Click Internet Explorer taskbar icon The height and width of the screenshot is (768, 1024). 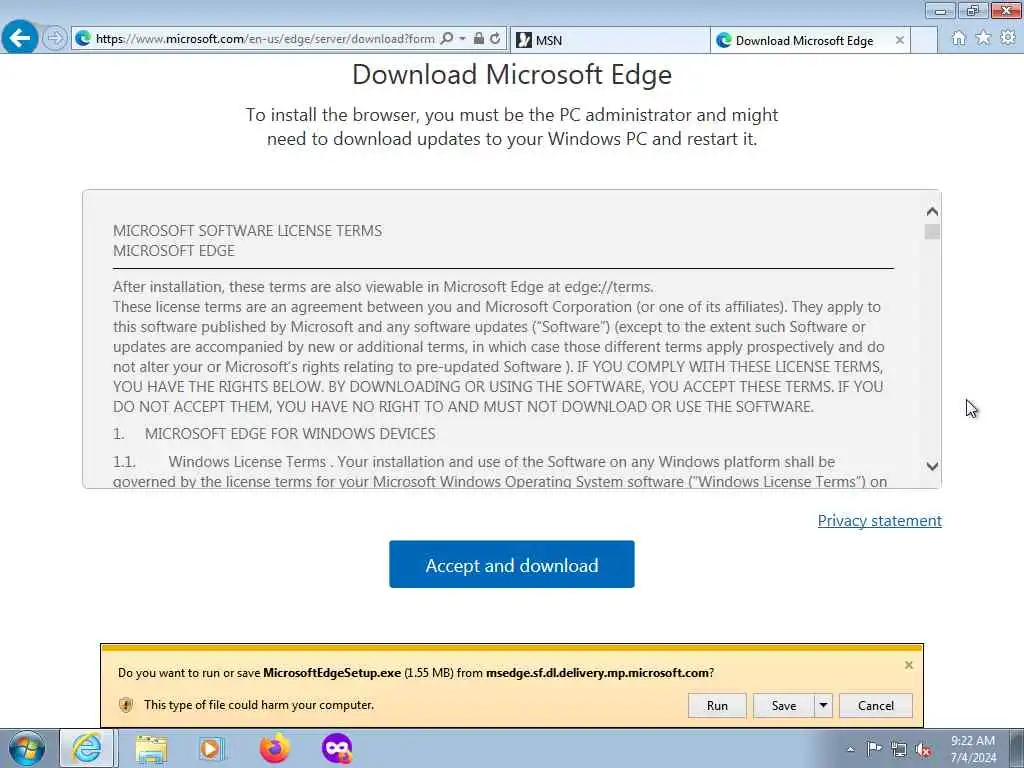(87, 748)
